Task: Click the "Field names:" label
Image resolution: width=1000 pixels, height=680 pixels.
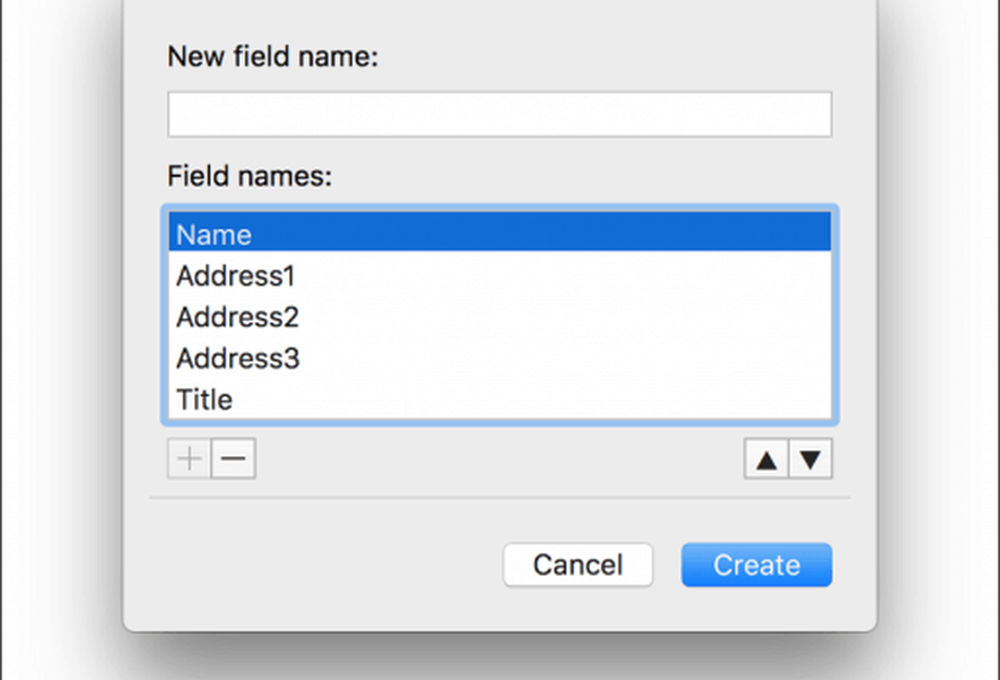Action: tap(249, 177)
